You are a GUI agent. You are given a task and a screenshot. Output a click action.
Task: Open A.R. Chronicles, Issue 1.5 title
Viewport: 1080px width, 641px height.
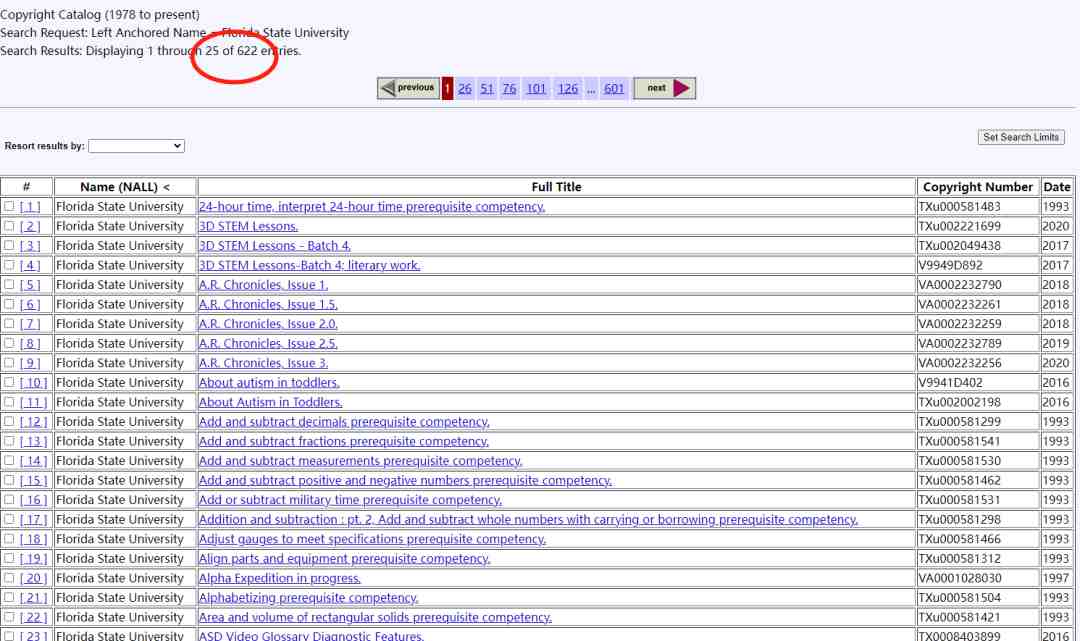click(268, 304)
